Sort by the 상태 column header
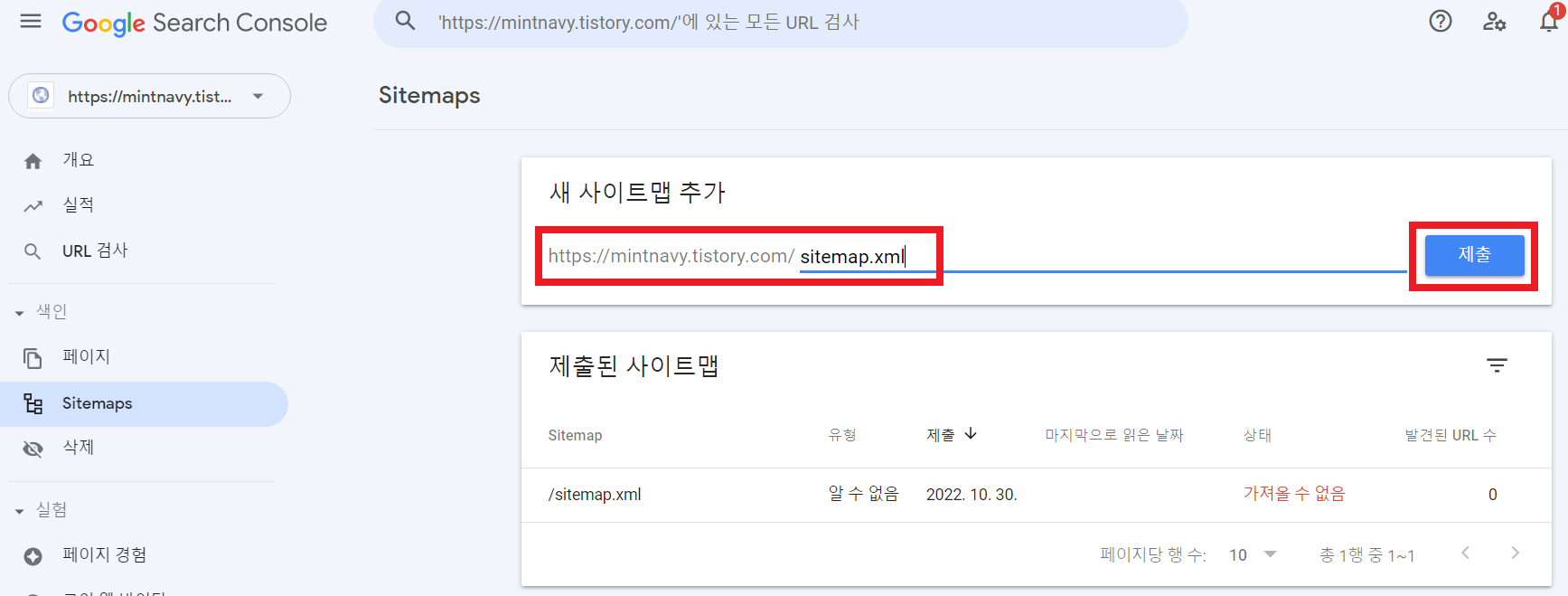1568x596 pixels. coord(1257,435)
